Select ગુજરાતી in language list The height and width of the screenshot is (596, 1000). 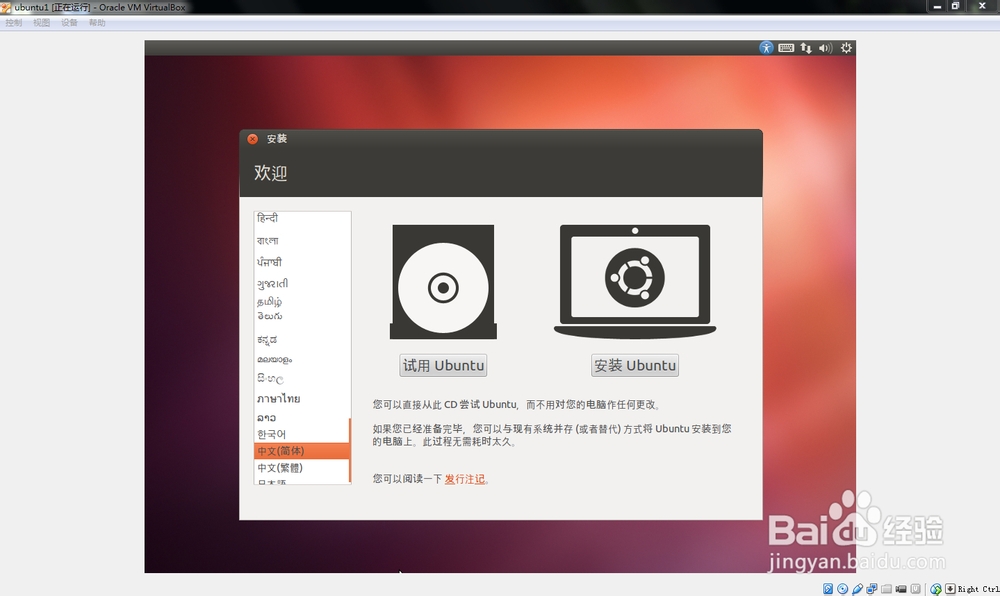point(302,284)
